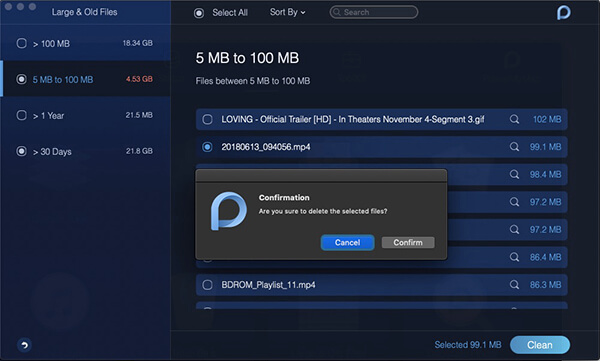Click the back arrow icon in sidebar bottom
Image resolution: width=600 pixels, height=361 pixels.
24,345
